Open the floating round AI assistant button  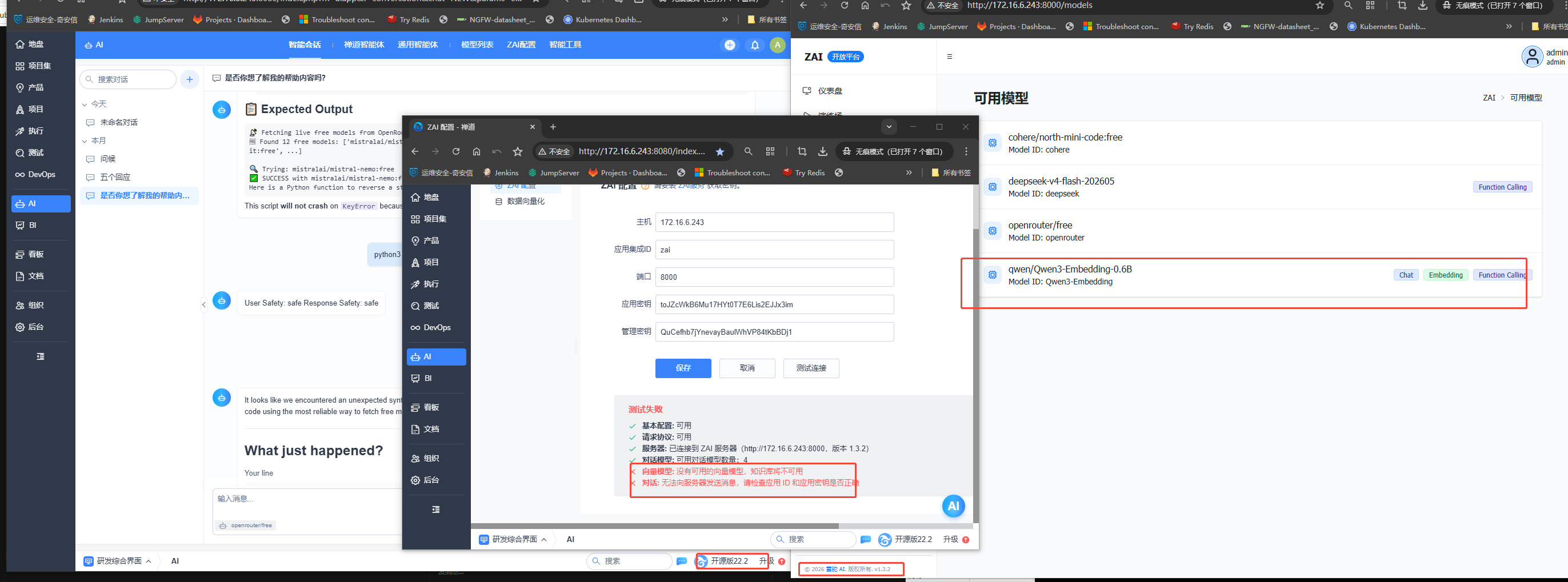click(953, 506)
